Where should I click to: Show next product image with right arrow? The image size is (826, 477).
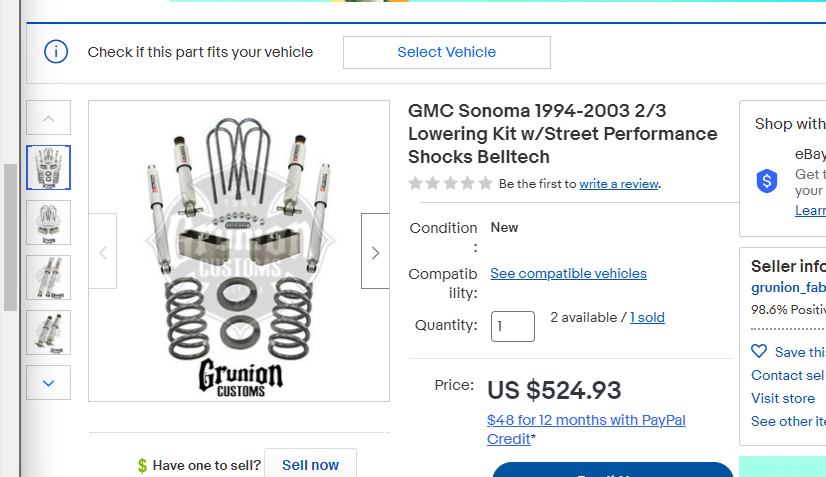[375, 252]
